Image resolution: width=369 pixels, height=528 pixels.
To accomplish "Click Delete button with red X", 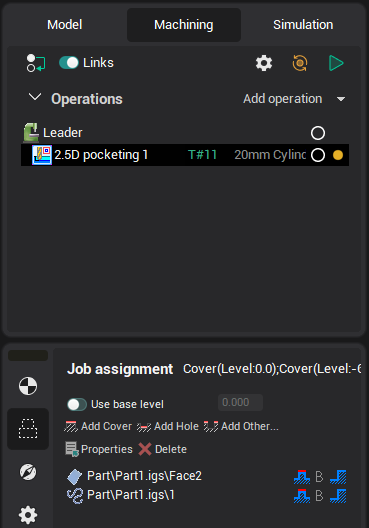I will [163, 449].
